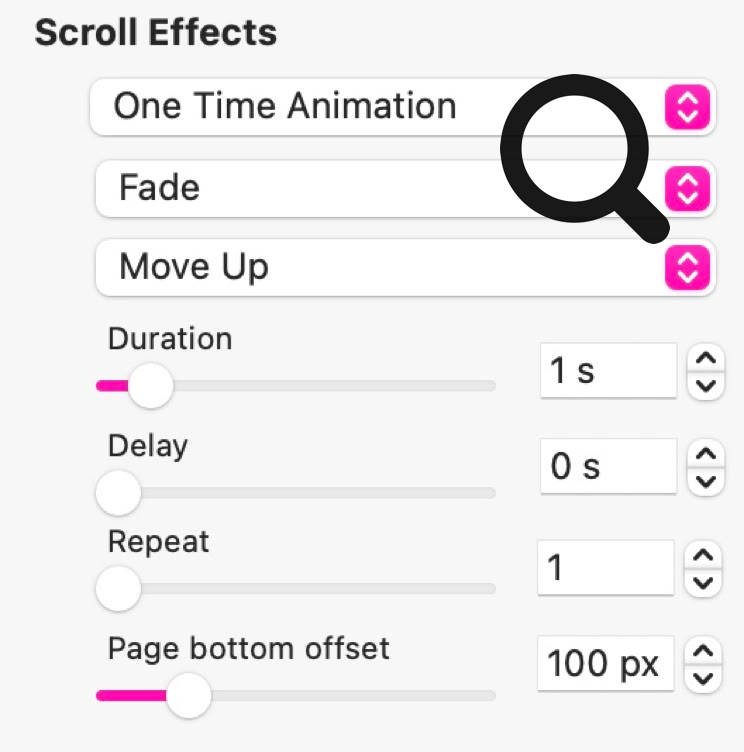The image size is (744, 752).
Task: Decrease Delay with the down stepper arrow
Action: tap(706, 479)
